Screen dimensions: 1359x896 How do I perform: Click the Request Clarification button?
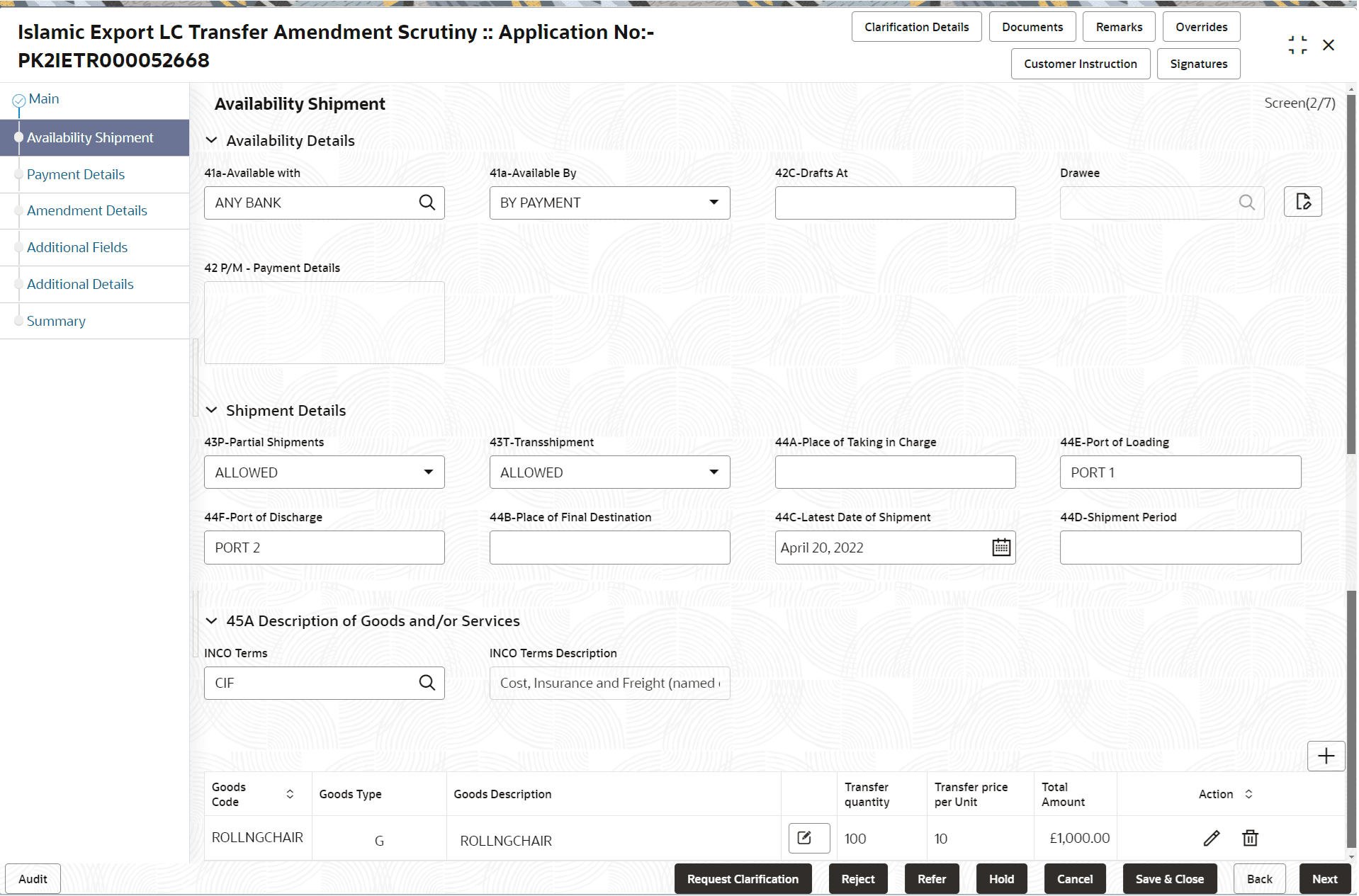742,878
